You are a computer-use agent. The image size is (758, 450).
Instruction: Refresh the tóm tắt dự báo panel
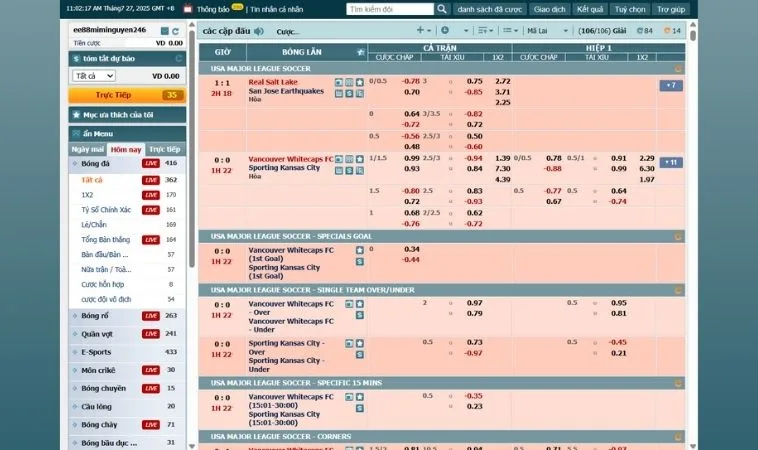pyautogui.click(x=180, y=60)
